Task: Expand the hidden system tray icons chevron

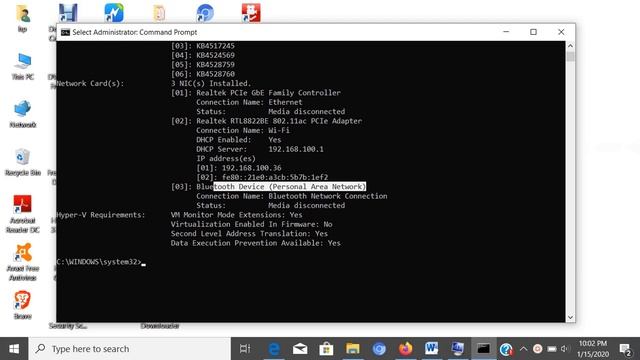Action: point(523,349)
